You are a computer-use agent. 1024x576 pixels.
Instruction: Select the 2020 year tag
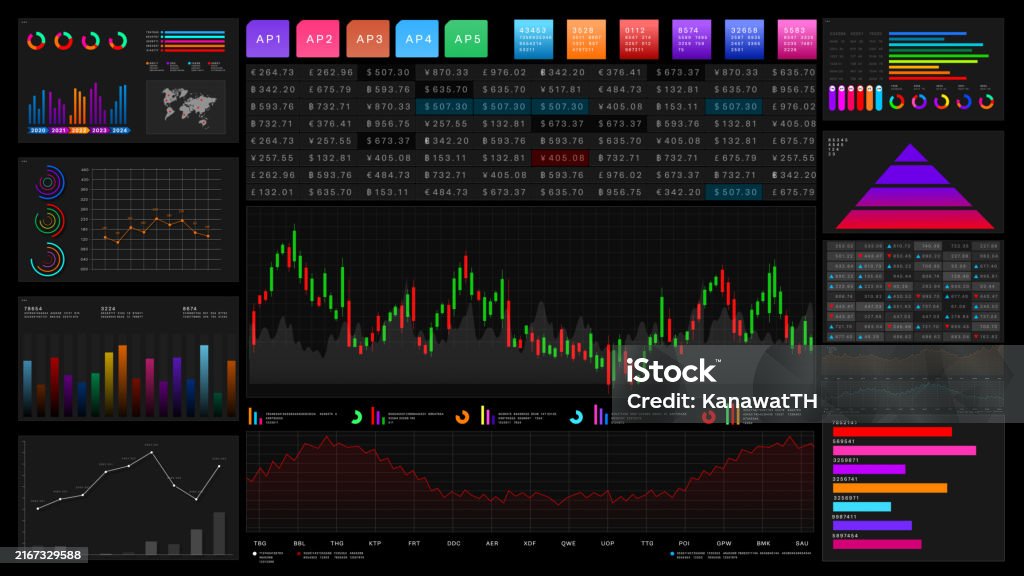(39, 131)
